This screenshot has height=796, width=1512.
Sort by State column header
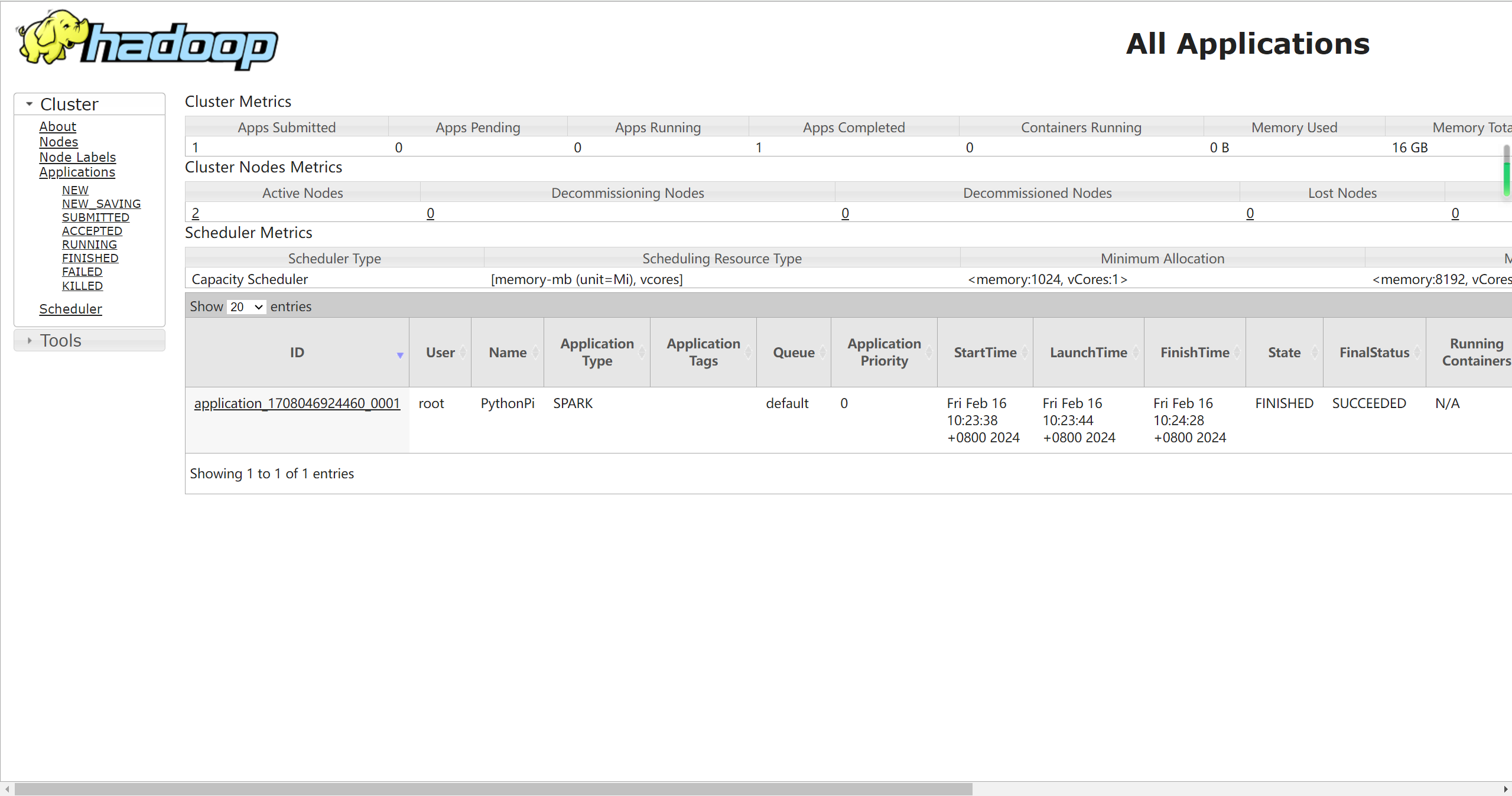(x=1284, y=353)
